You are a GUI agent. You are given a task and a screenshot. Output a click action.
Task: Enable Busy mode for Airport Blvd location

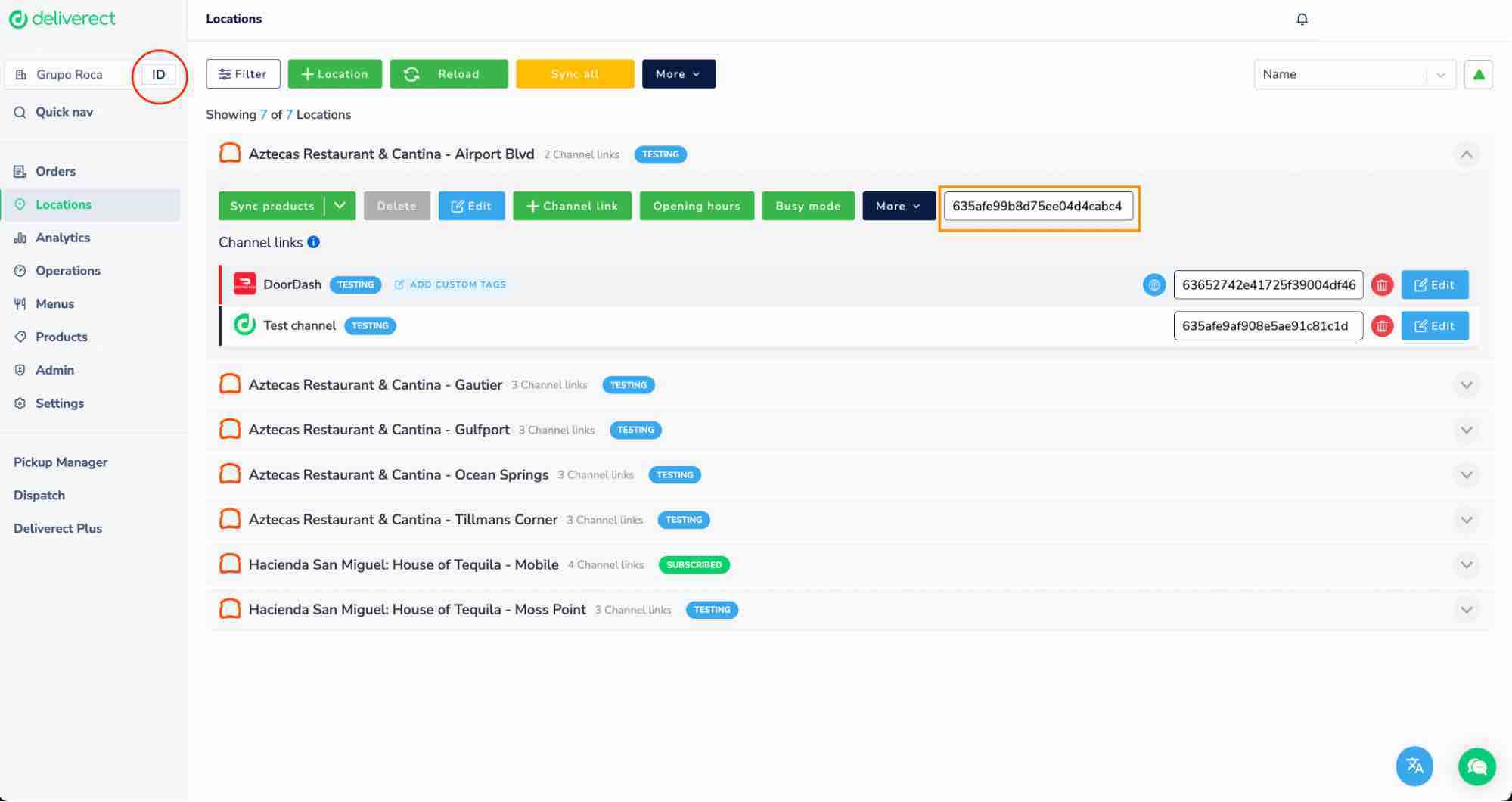point(808,206)
